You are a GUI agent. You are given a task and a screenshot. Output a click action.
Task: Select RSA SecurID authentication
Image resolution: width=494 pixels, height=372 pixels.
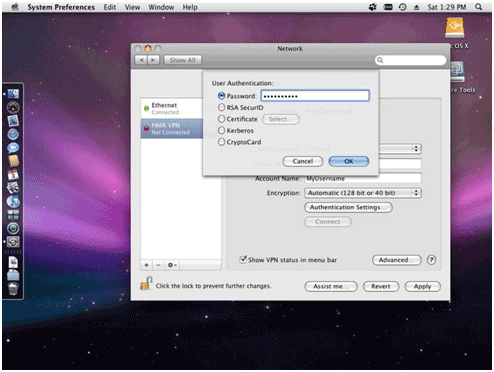pyautogui.click(x=221, y=107)
